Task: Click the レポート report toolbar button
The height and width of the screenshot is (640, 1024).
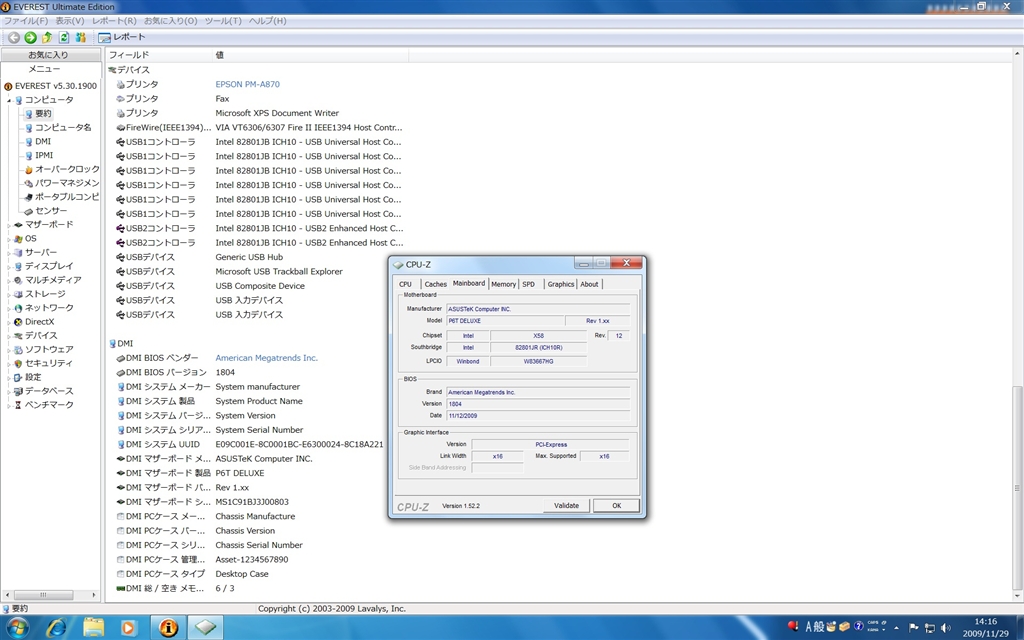Action: (121, 37)
